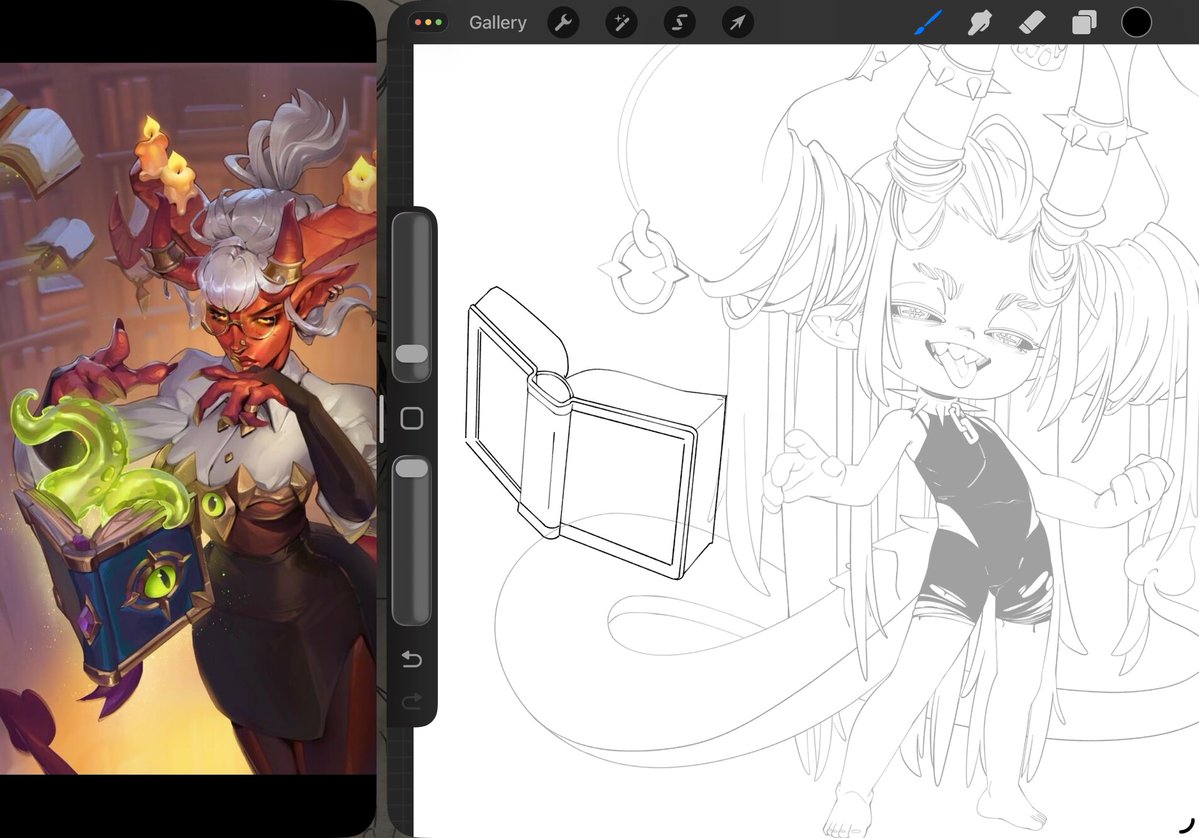Click the three-dot multitasking control
Viewport: 1199px width, 838px height.
tap(428, 22)
